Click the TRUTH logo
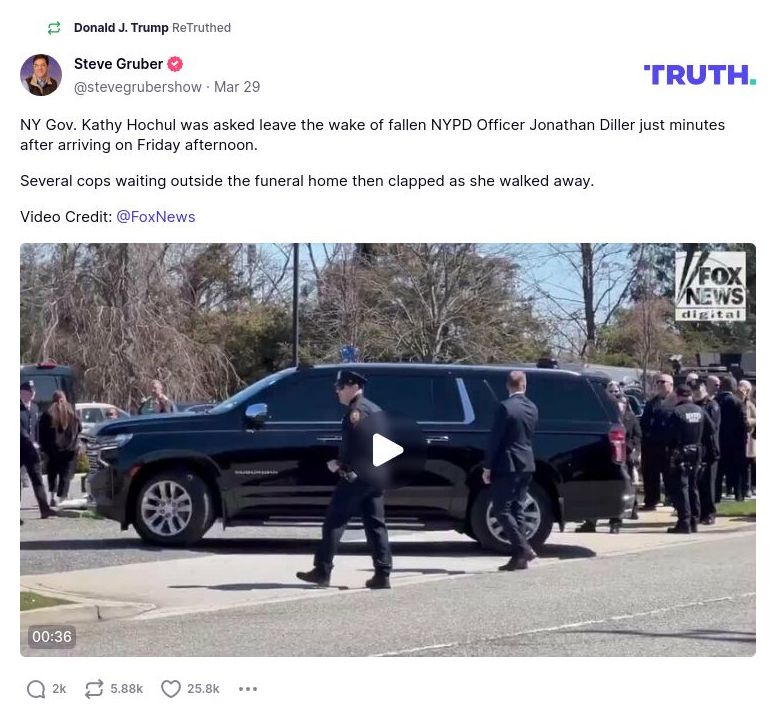 point(700,75)
